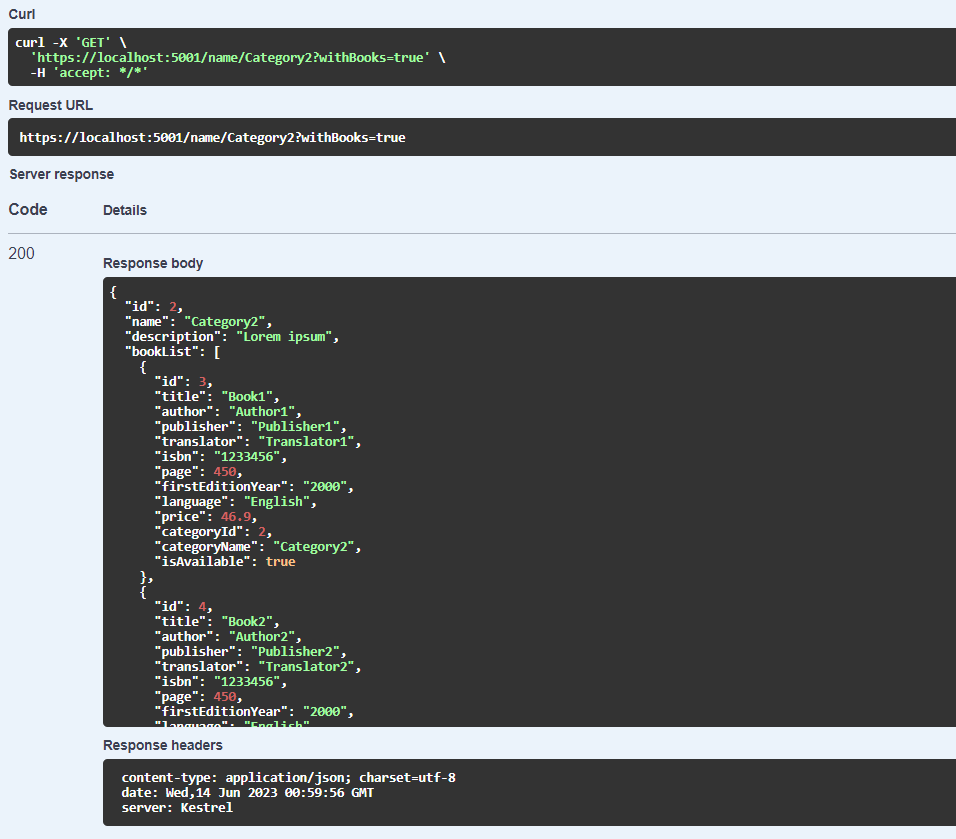
Task: Click the top-level "id": 2 line
Action: point(154,307)
